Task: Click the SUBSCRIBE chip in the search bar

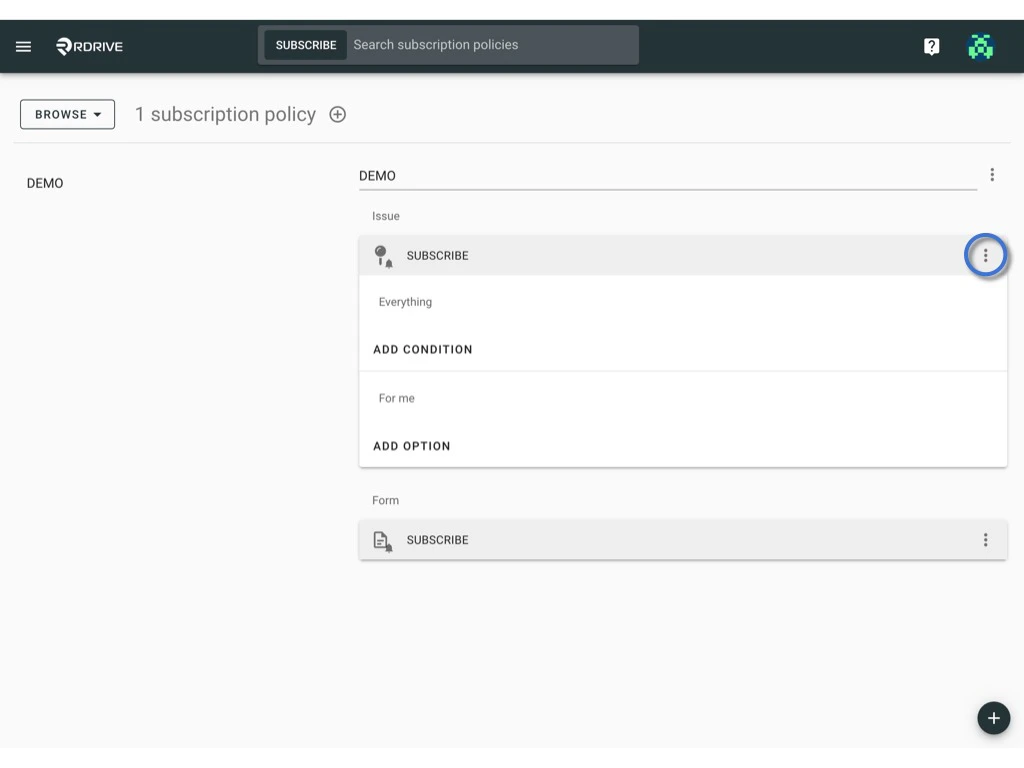Action: pyautogui.click(x=306, y=44)
